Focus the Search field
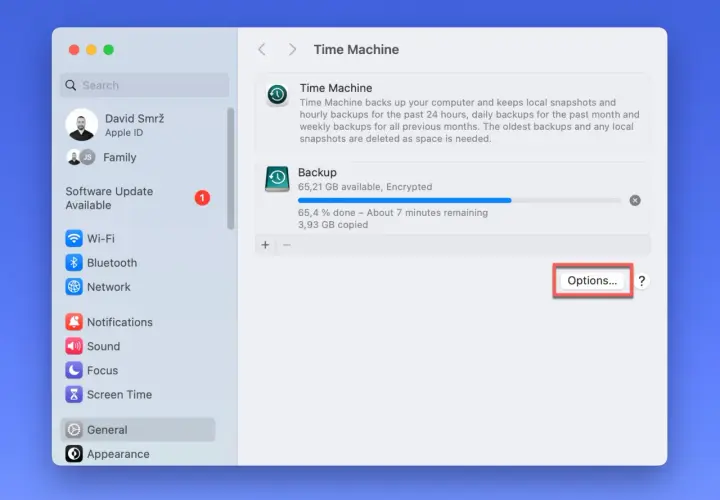 coord(145,85)
